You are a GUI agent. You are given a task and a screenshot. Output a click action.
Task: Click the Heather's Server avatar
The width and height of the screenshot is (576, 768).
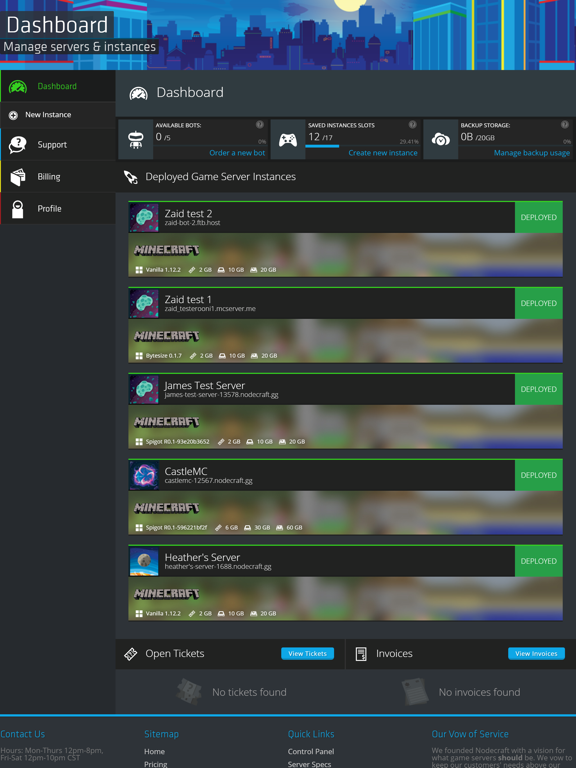pyautogui.click(x=144, y=561)
